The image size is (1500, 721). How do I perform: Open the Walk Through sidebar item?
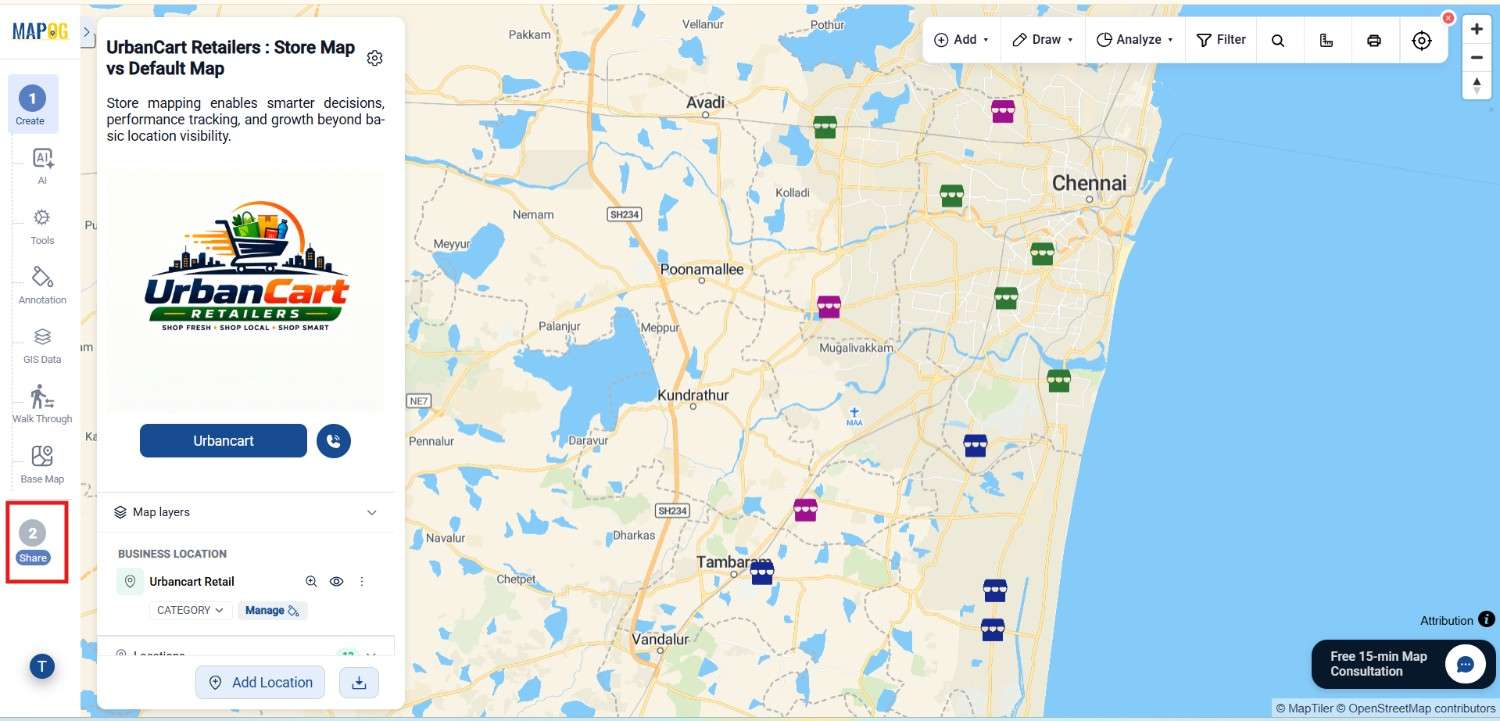tap(42, 404)
